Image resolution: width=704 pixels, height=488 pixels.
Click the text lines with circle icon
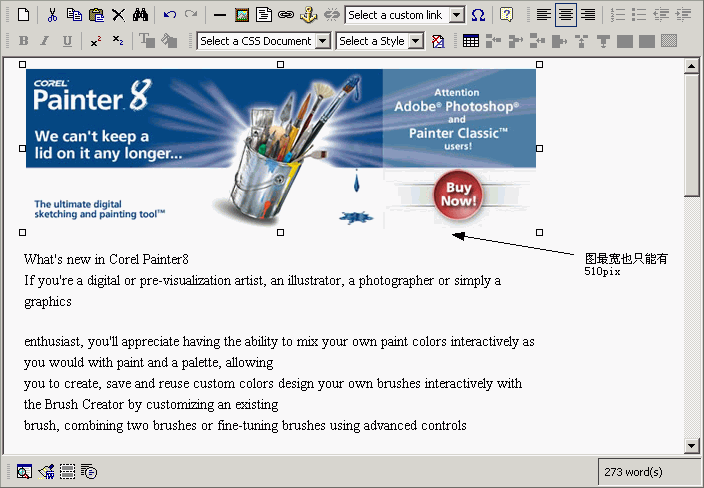[x=89, y=471]
